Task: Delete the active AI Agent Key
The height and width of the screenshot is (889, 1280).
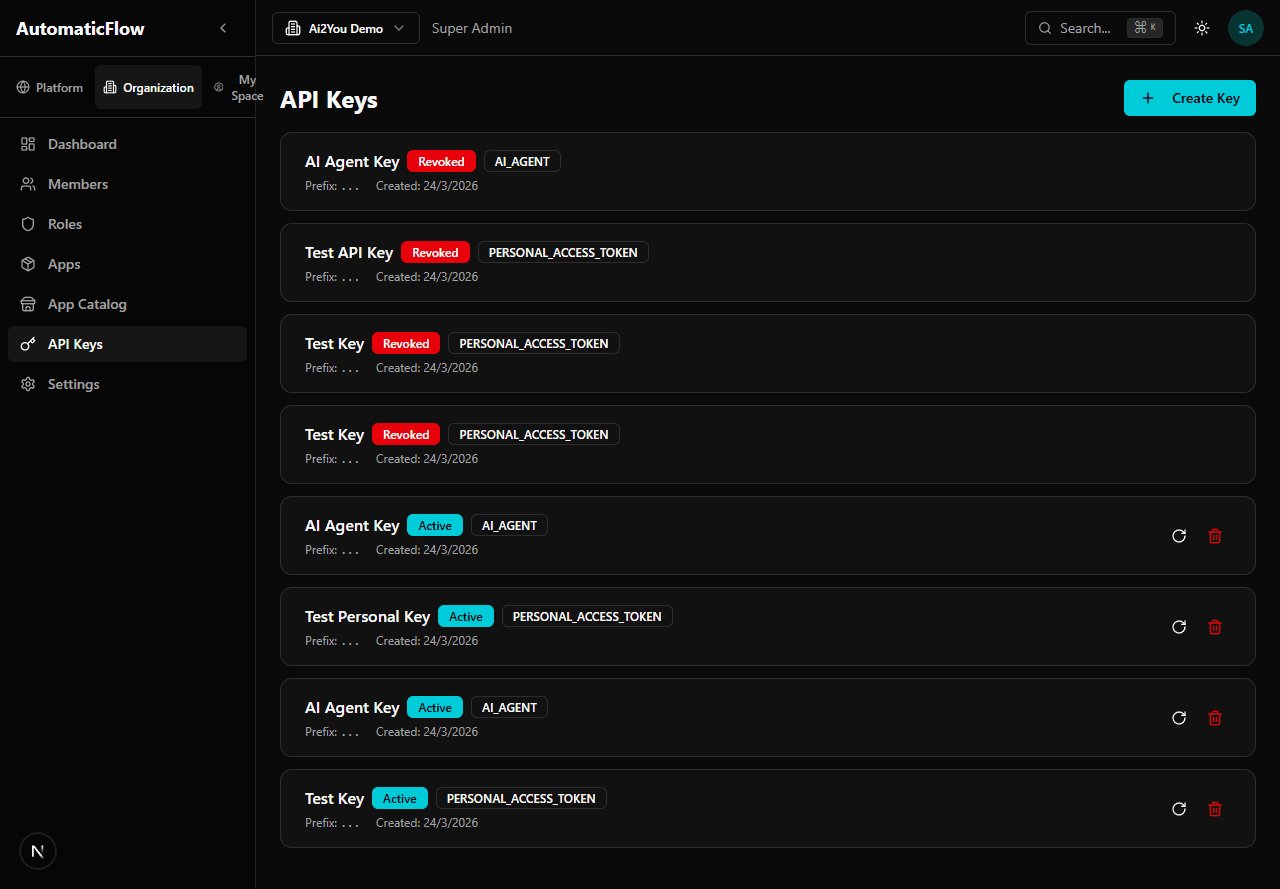Action: (x=1215, y=536)
